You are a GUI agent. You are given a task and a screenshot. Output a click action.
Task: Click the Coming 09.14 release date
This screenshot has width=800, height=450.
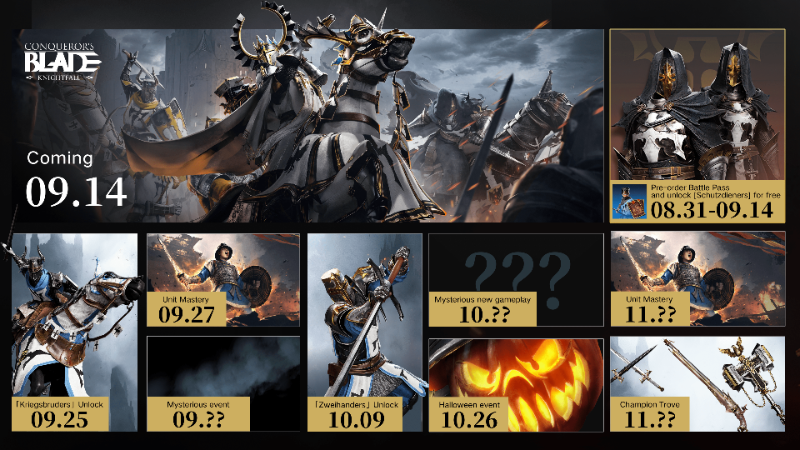[x=76, y=179]
